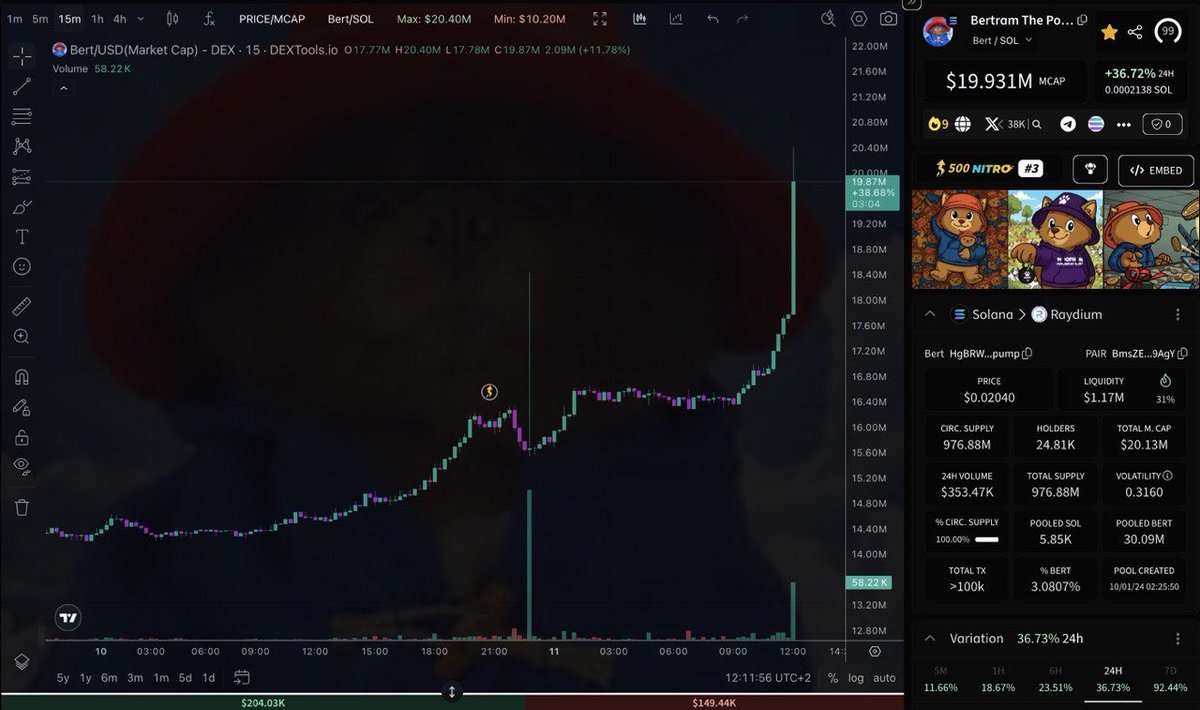Image resolution: width=1200 pixels, height=710 pixels.
Task: Toggle magnet snapping mode
Action: [x=22, y=377]
